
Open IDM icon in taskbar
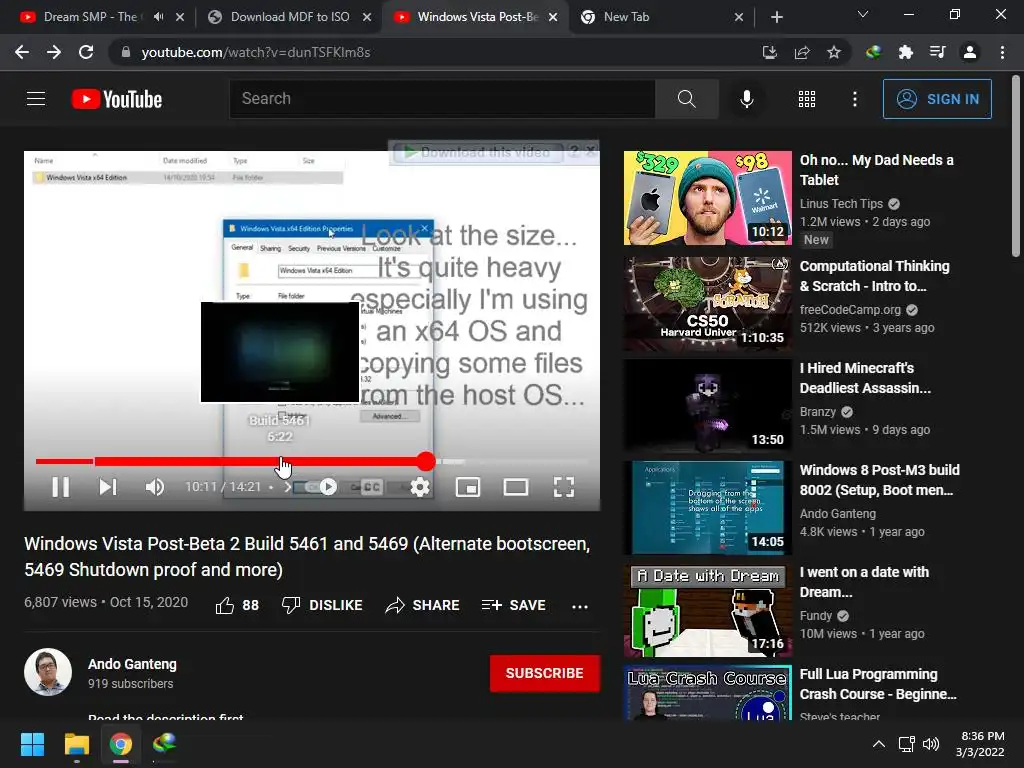[x=164, y=744]
